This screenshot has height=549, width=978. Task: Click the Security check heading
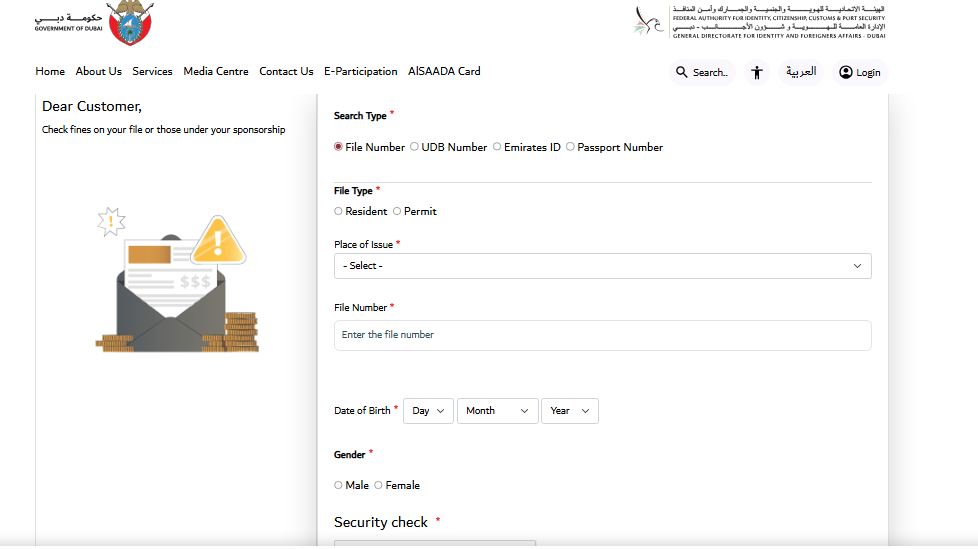(x=380, y=522)
